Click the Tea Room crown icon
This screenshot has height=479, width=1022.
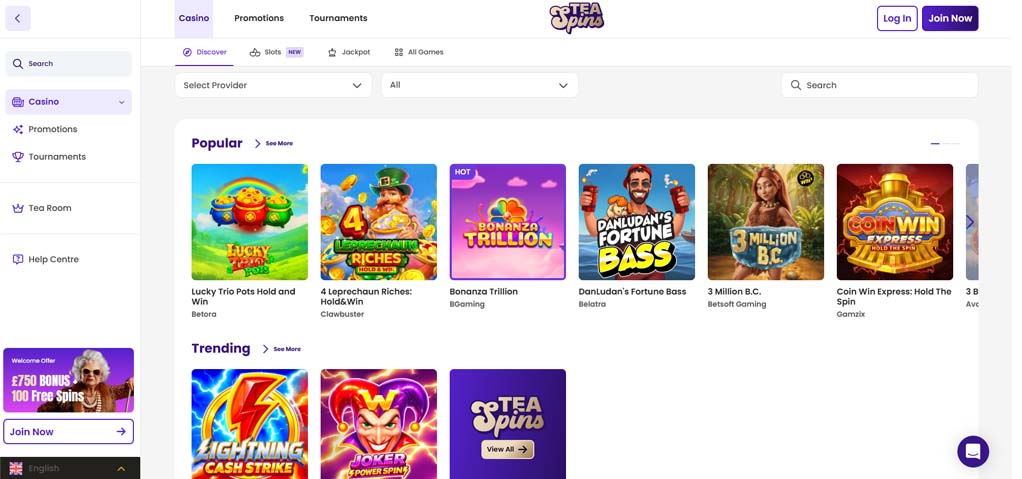pyautogui.click(x=18, y=209)
